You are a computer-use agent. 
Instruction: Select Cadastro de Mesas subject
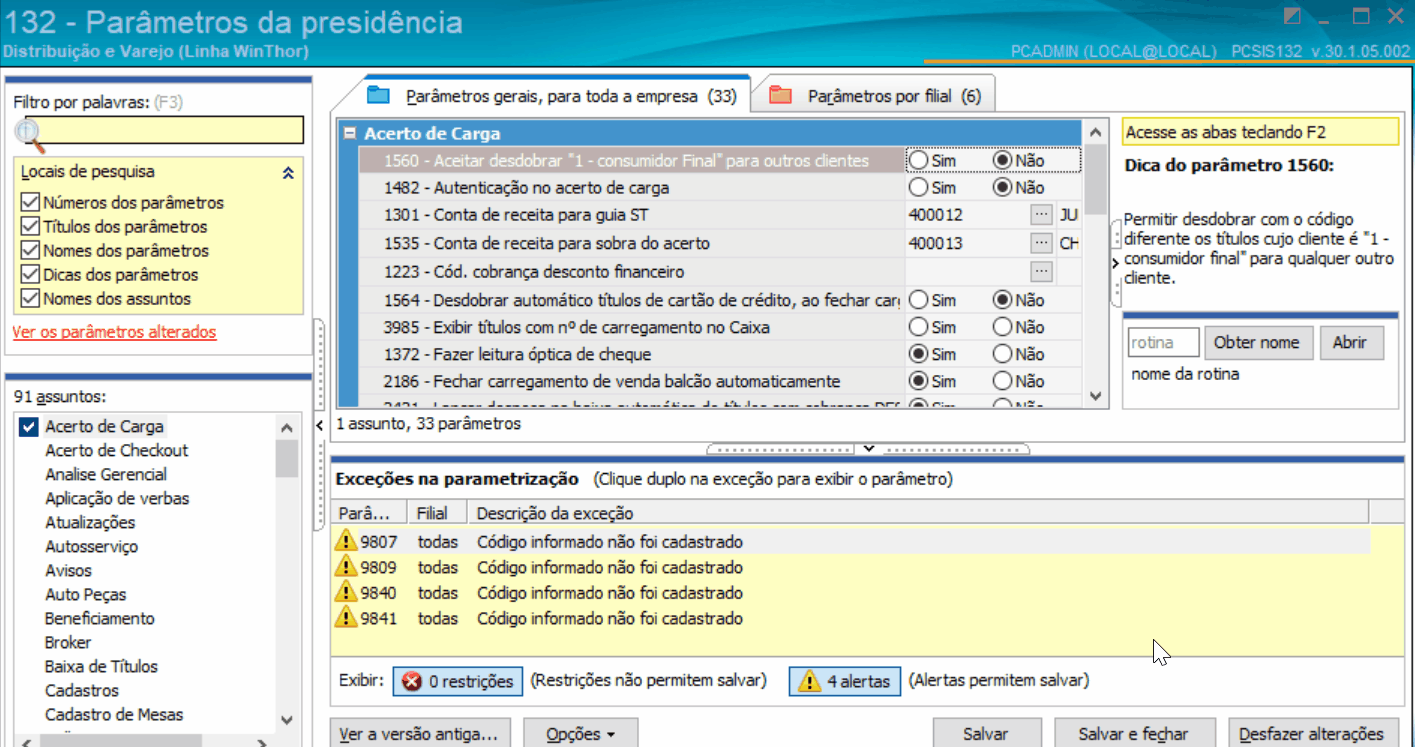coord(114,715)
